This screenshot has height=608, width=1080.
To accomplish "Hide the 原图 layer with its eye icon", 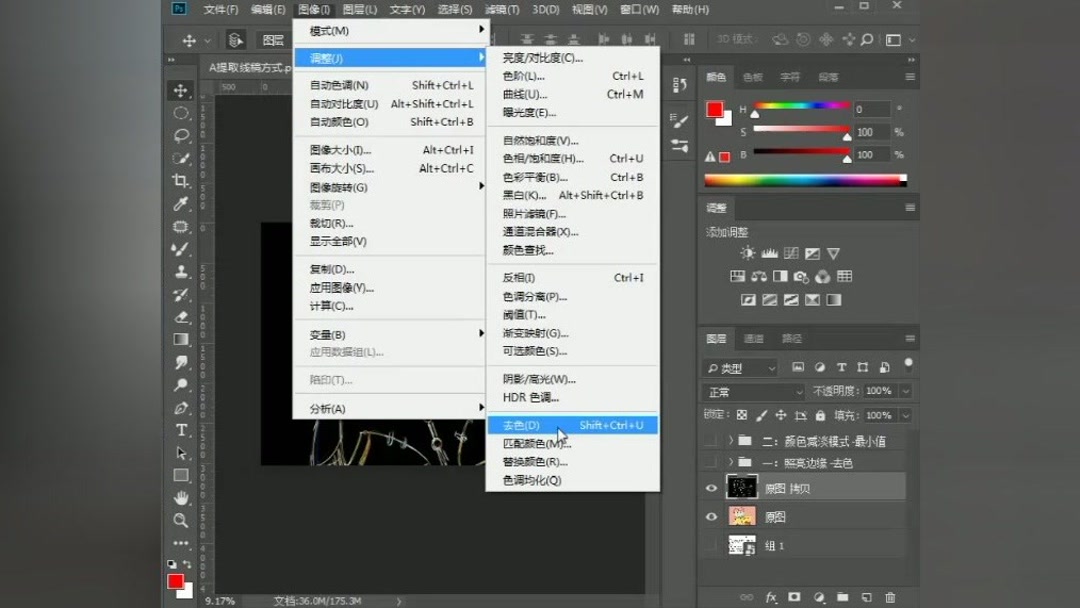I will point(710,516).
